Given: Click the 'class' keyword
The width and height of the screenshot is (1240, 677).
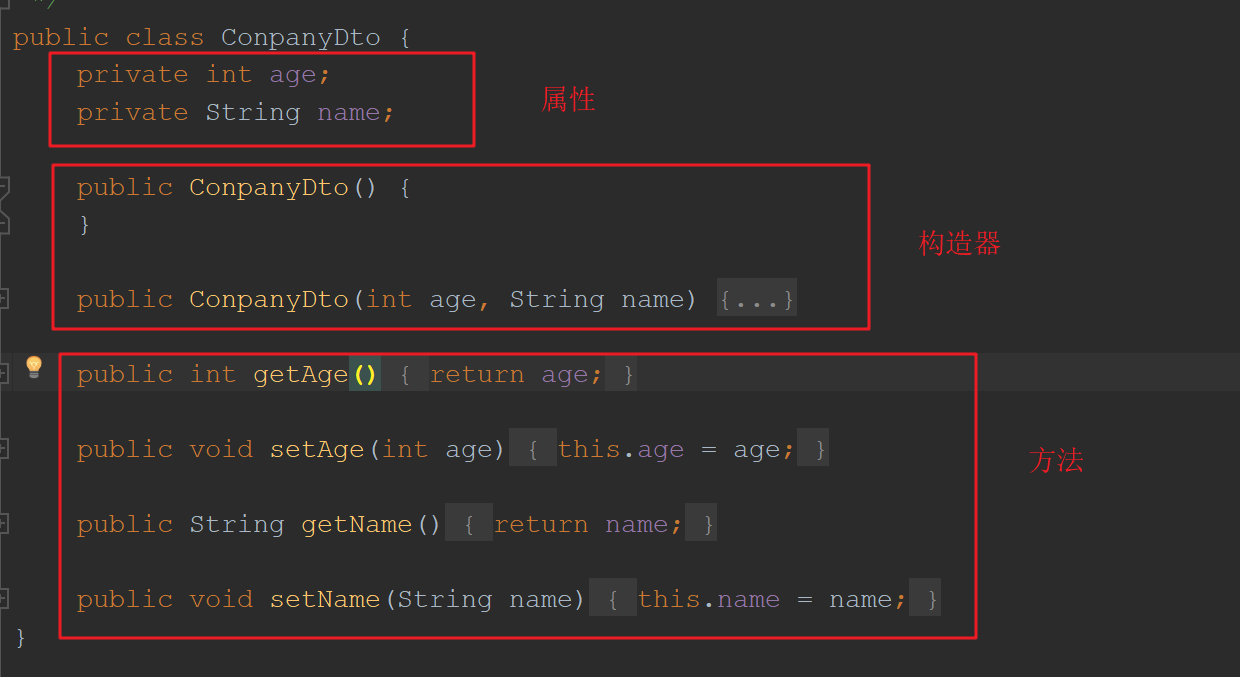Looking at the screenshot, I should point(165,38).
